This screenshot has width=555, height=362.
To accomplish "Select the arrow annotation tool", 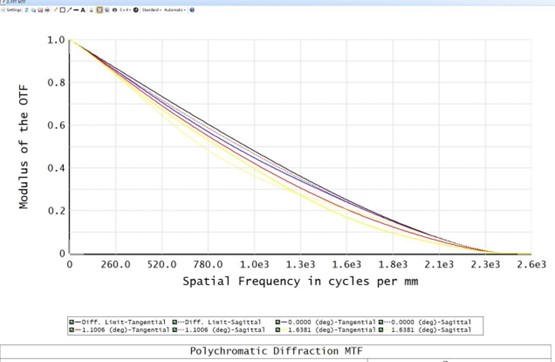I will (x=69, y=10).
